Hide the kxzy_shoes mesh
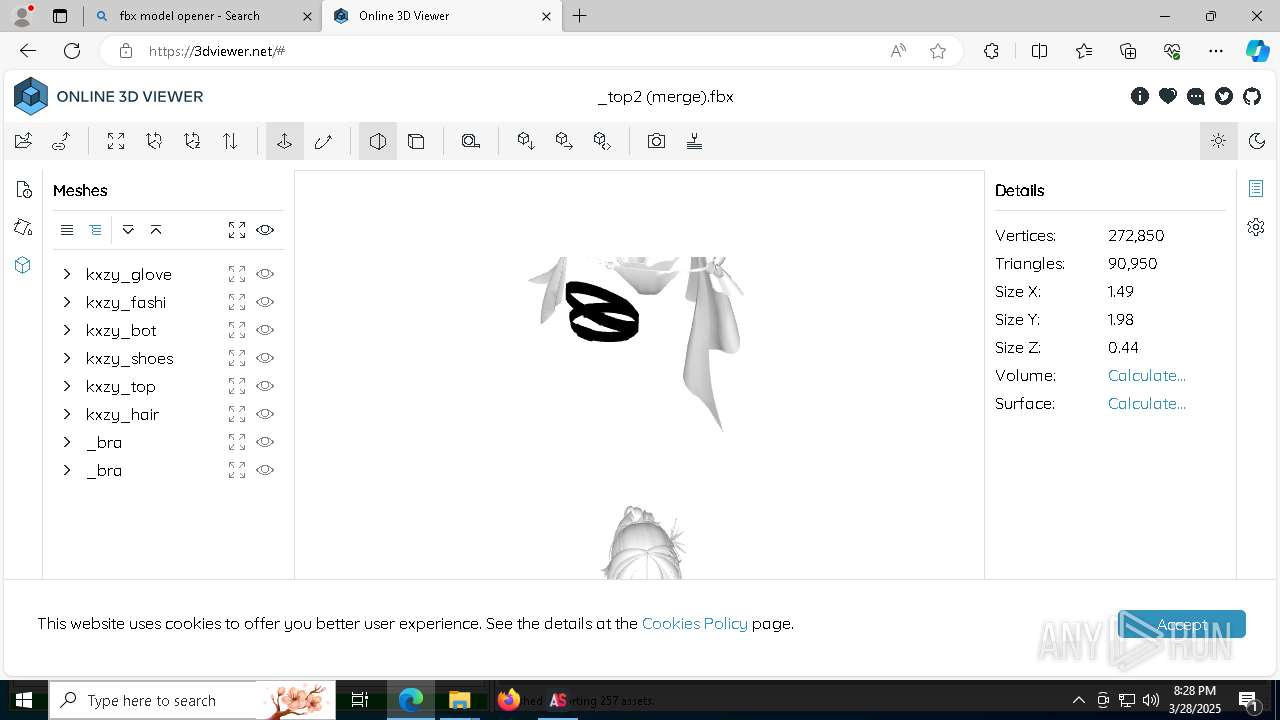This screenshot has width=1280, height=720. click(265, 358)
